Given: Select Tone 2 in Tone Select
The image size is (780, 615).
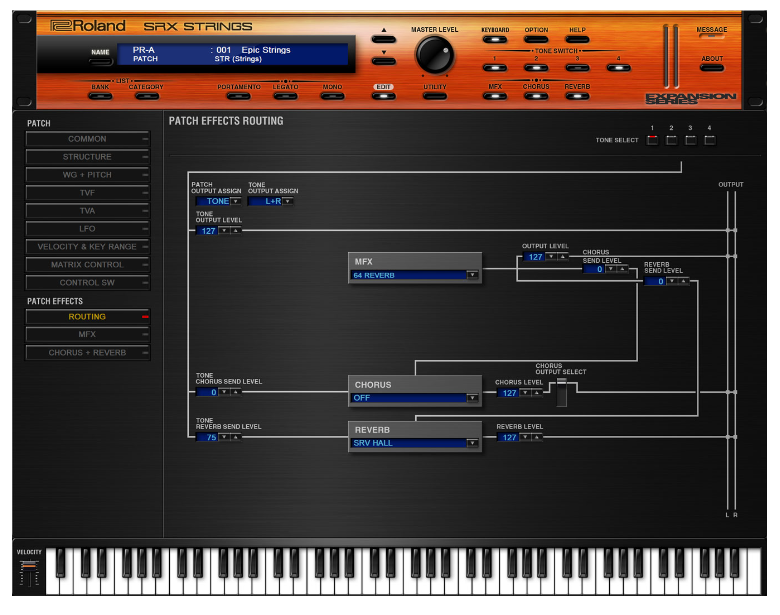Looking at the screenshot, I should click(672, 140).
